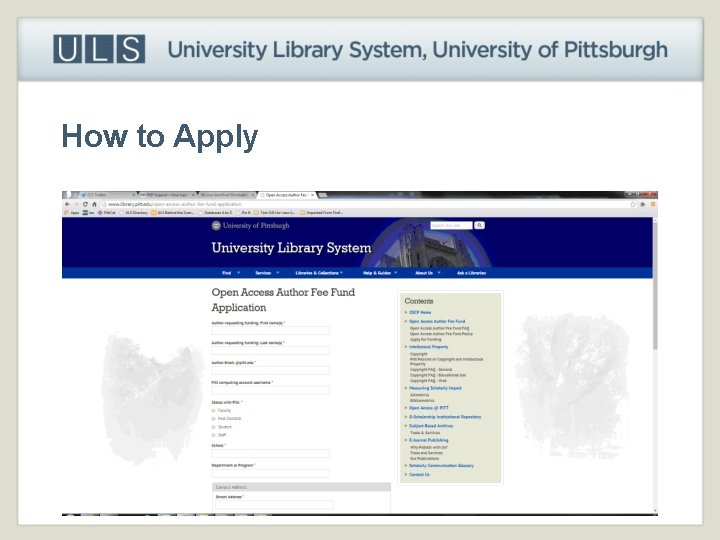The height and width of the screenshot is (540, 720).
Task: Click Our Publications in Contents
Action: coord(424,458)
